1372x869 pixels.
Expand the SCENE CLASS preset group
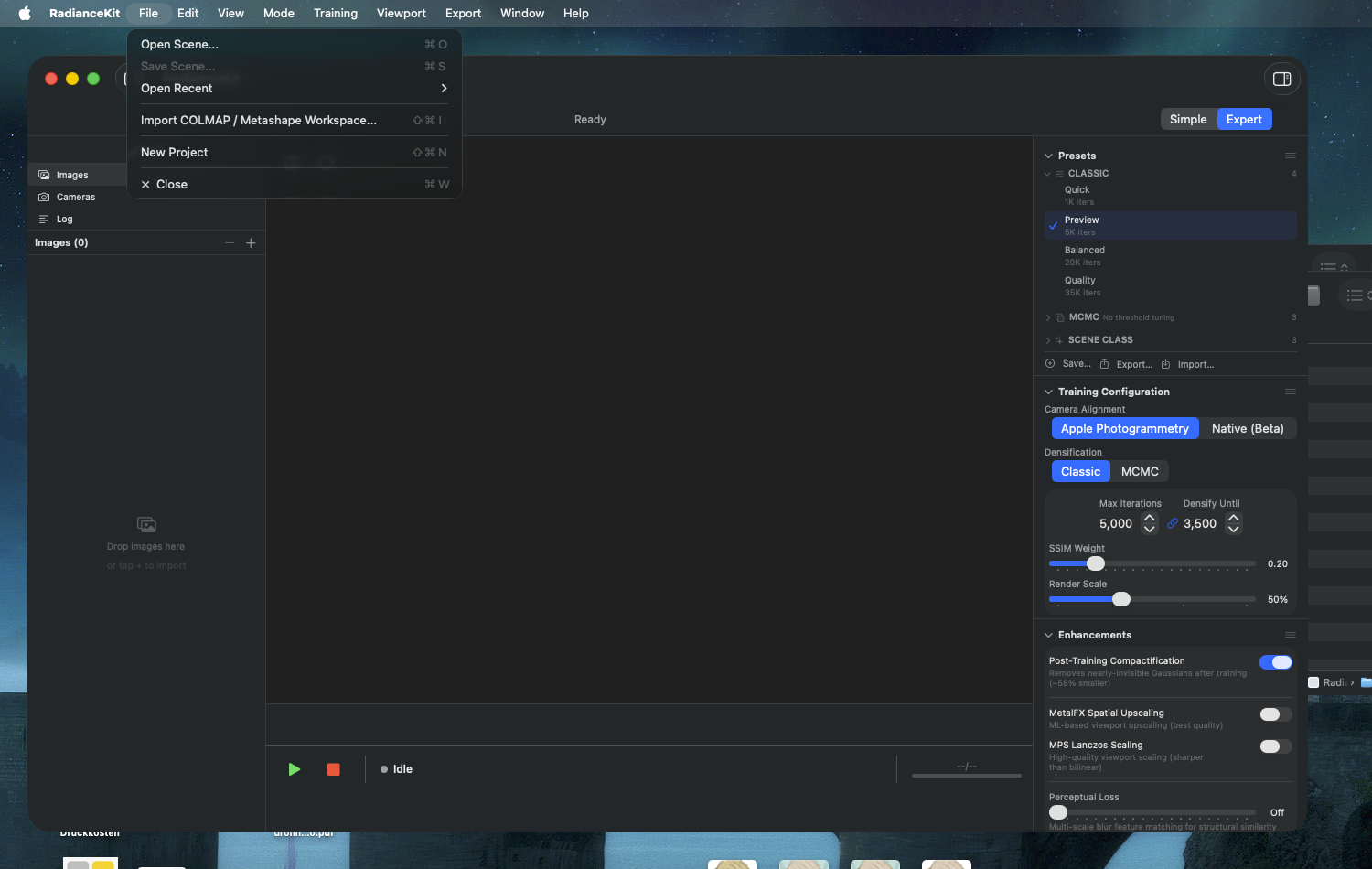[x=1047, y=340]
